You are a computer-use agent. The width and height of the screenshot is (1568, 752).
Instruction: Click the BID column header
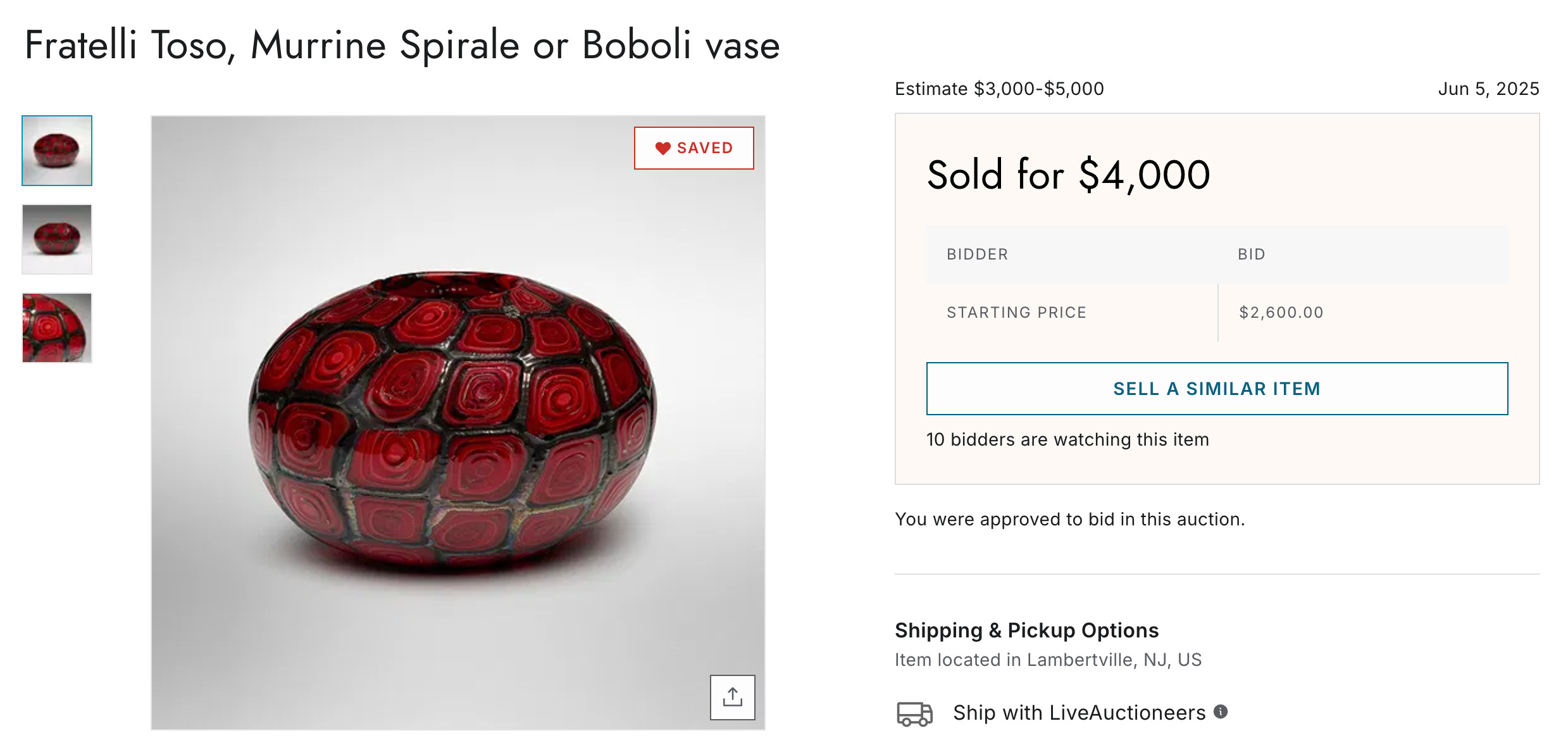tap(1251, 254)
